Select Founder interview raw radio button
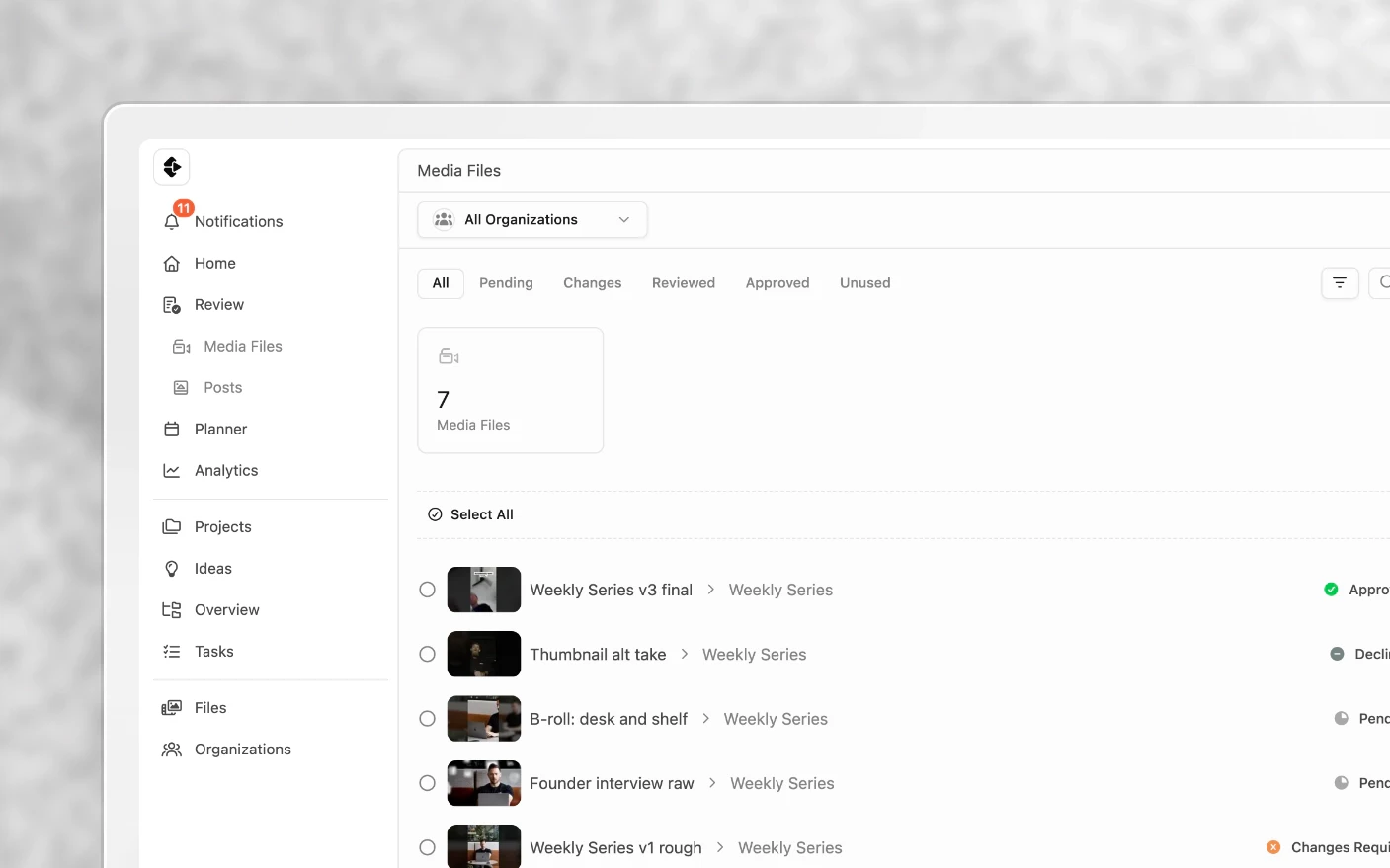1390x868 pixels. click(x=427, y=783)
